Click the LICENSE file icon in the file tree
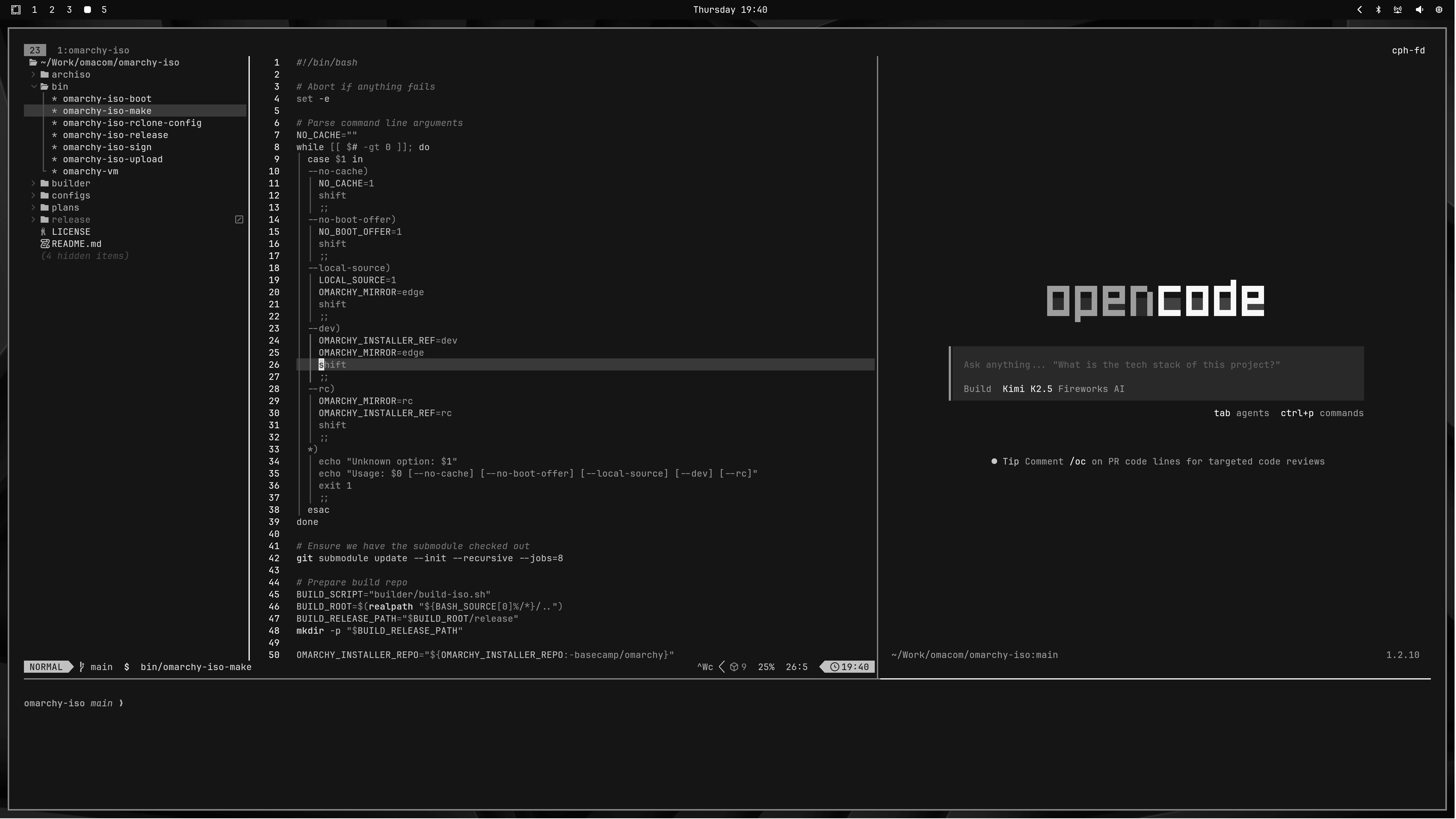 point(44,232)
